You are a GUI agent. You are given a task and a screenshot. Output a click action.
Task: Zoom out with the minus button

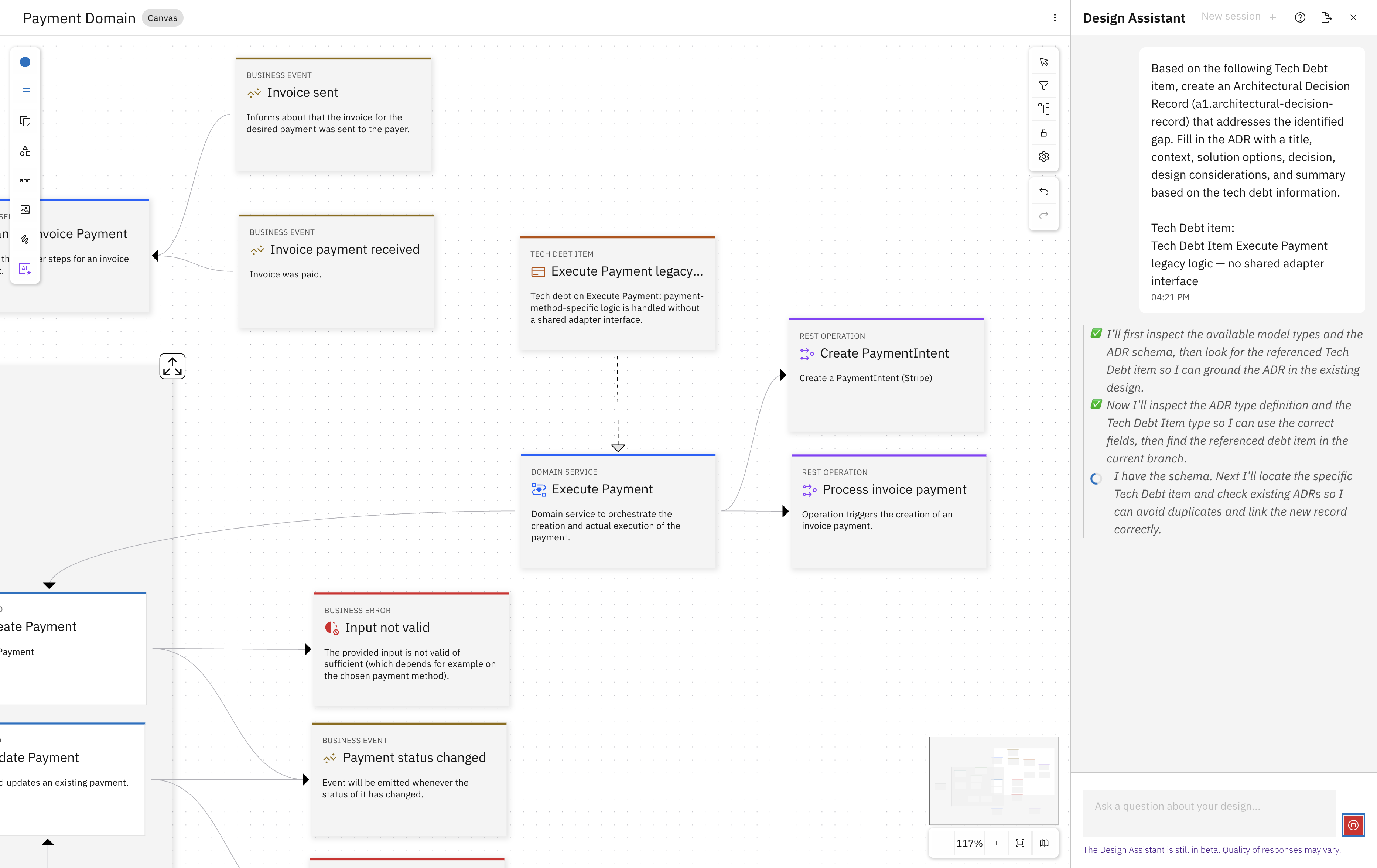(x=942, y=843)
